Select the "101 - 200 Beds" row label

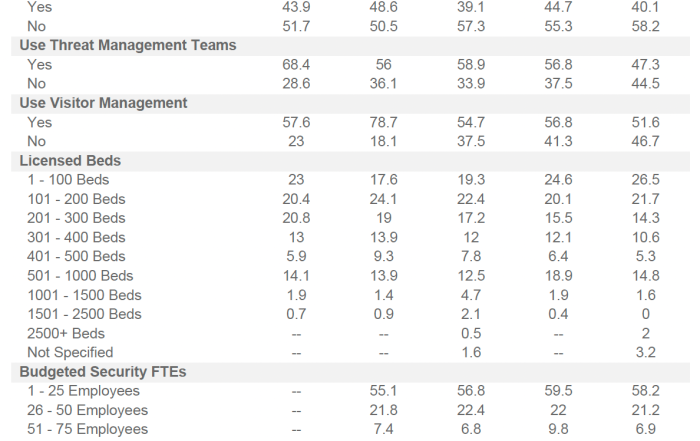pyautogui.click(x=77, y=199)
